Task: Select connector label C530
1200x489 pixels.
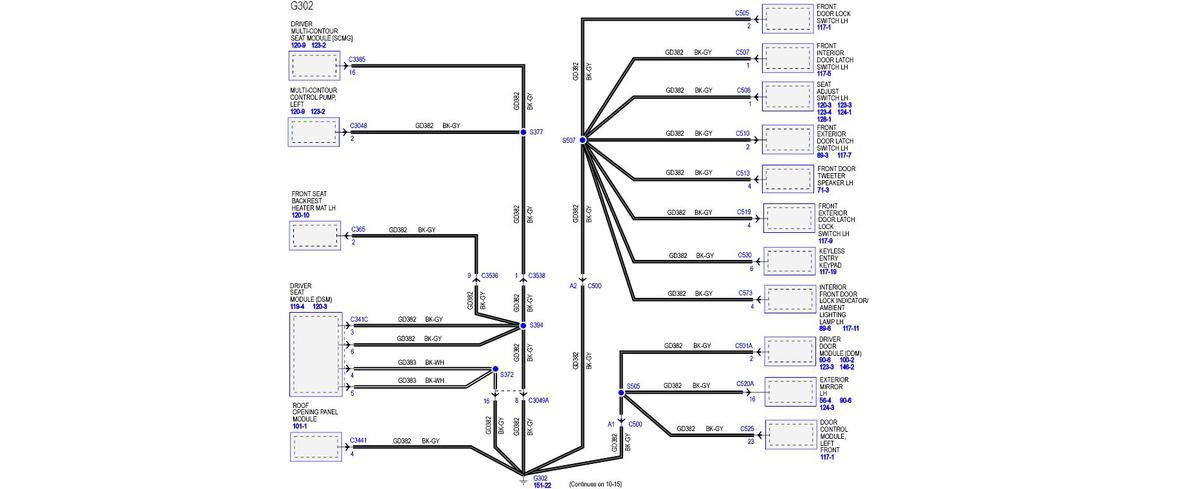Action: click(x=744, y=256)
